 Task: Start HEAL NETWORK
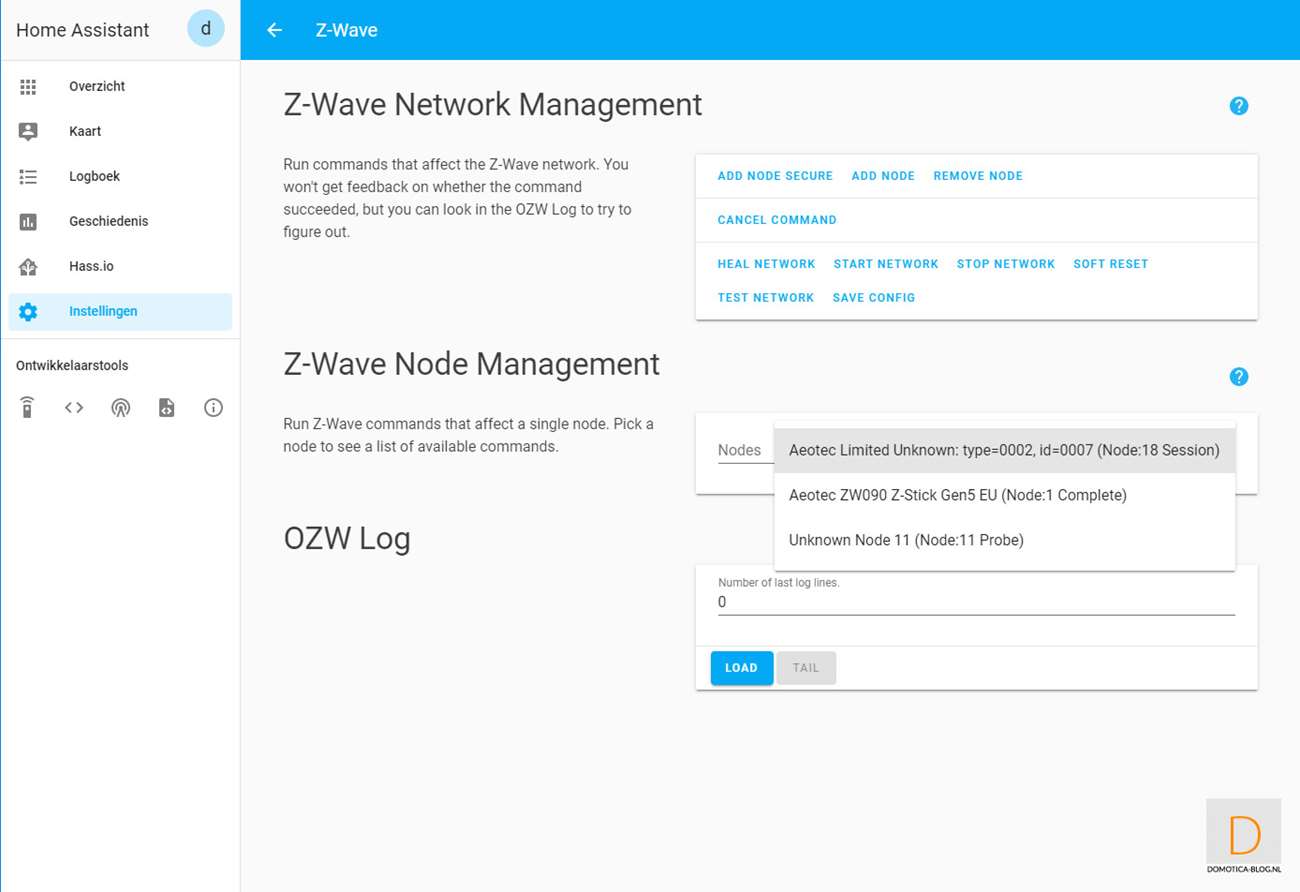tap(767, 264)
